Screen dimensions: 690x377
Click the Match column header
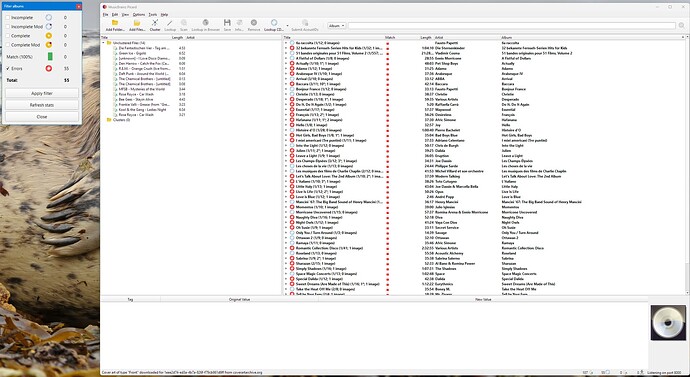(x=390, y=38)
